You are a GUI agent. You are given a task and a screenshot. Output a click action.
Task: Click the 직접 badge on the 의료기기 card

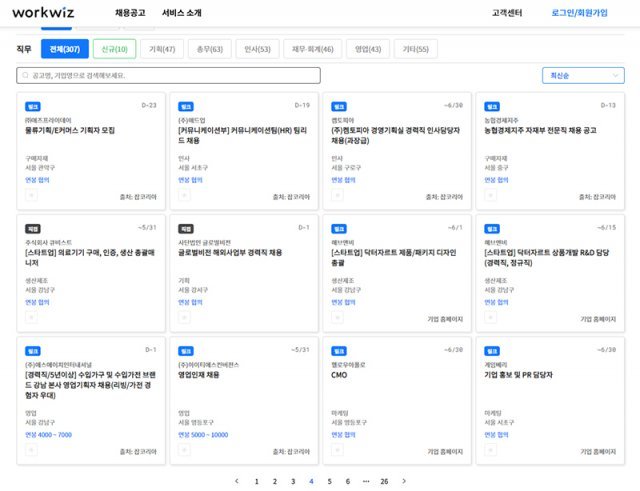click(33, 229)
